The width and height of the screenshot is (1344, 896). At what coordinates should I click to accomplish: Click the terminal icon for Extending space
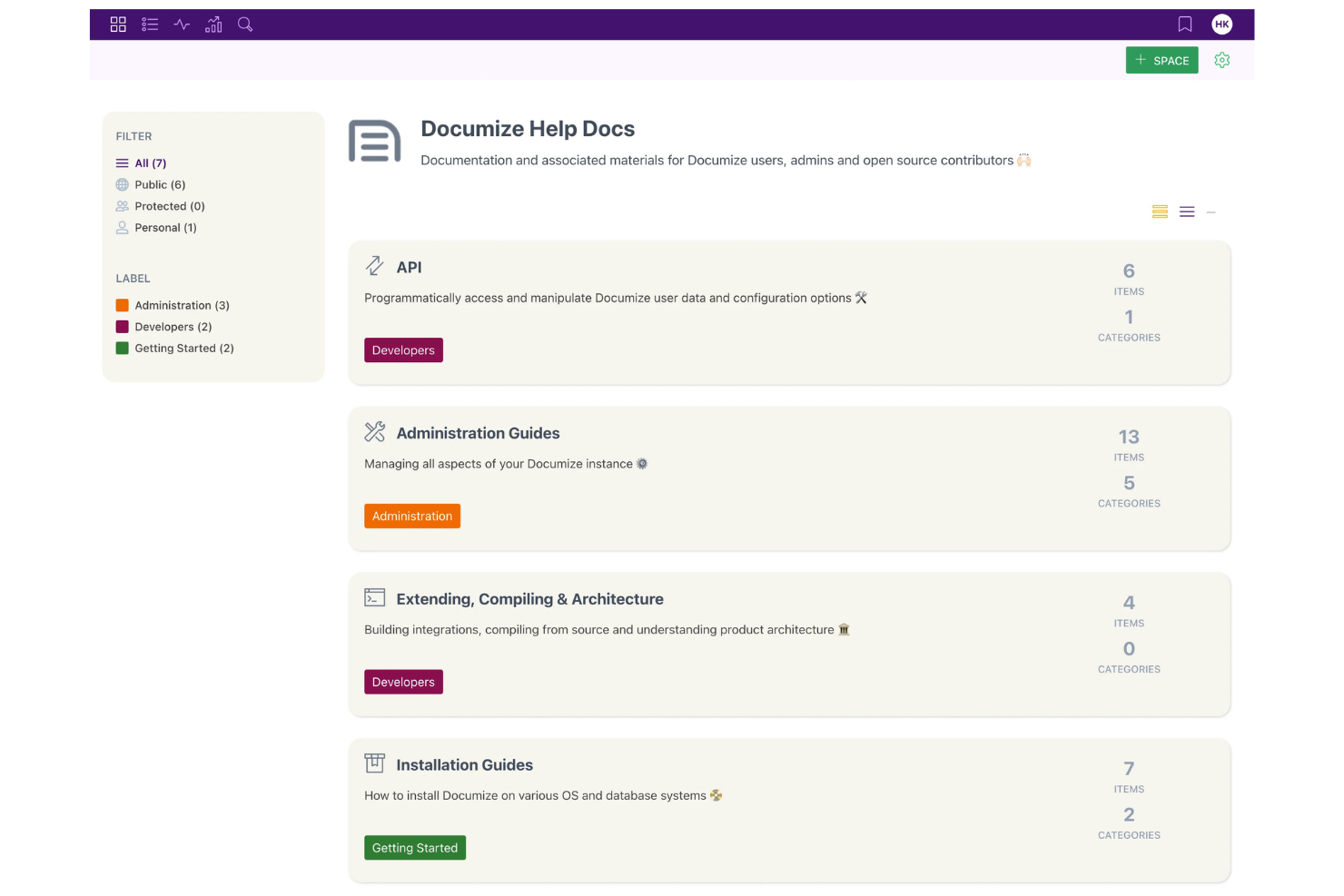pos(374,597)
